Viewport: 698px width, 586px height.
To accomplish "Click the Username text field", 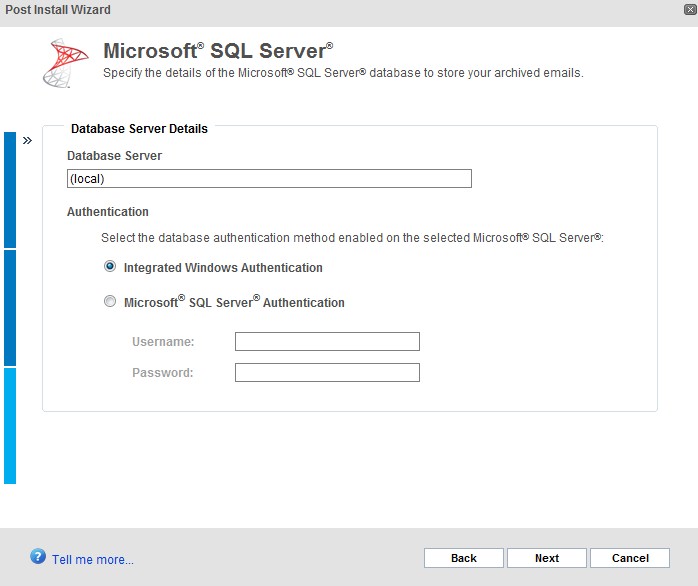I will pos(327,342).
